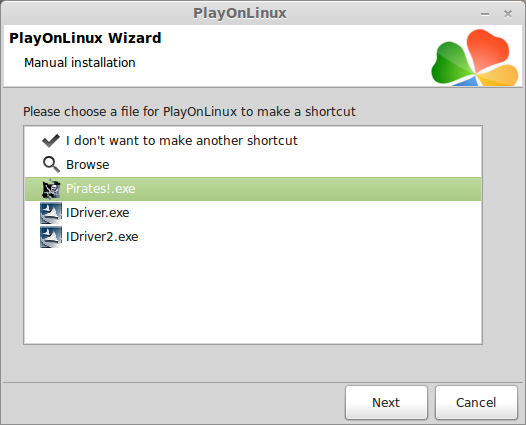Image resolution: width=526 pixels, height=425 pixels.
Task: Click empty space in the file list
Action: point(253,295)
